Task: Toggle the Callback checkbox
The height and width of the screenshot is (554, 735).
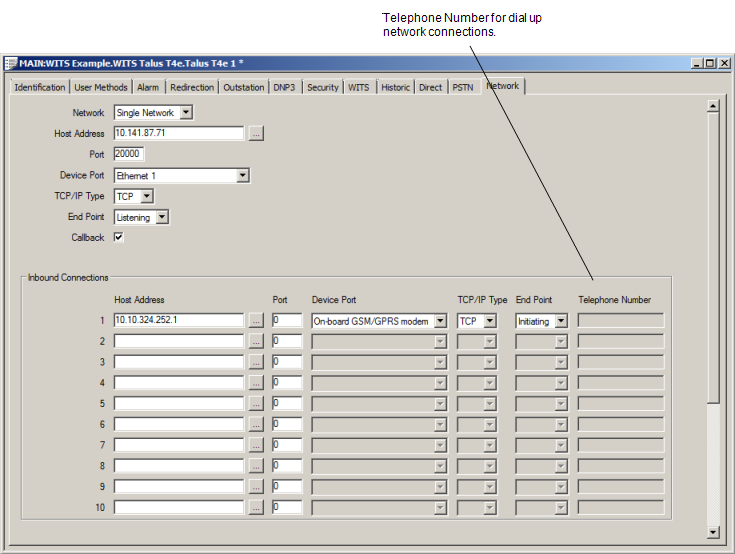Action: 119,237
